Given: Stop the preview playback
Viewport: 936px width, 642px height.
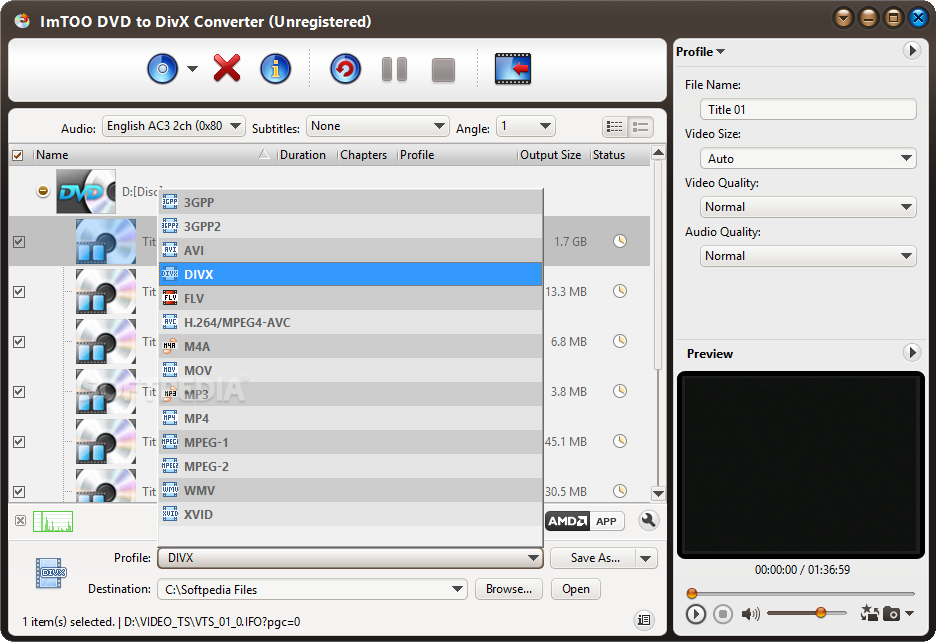Looking at the screenshot, I should (723, 614).
